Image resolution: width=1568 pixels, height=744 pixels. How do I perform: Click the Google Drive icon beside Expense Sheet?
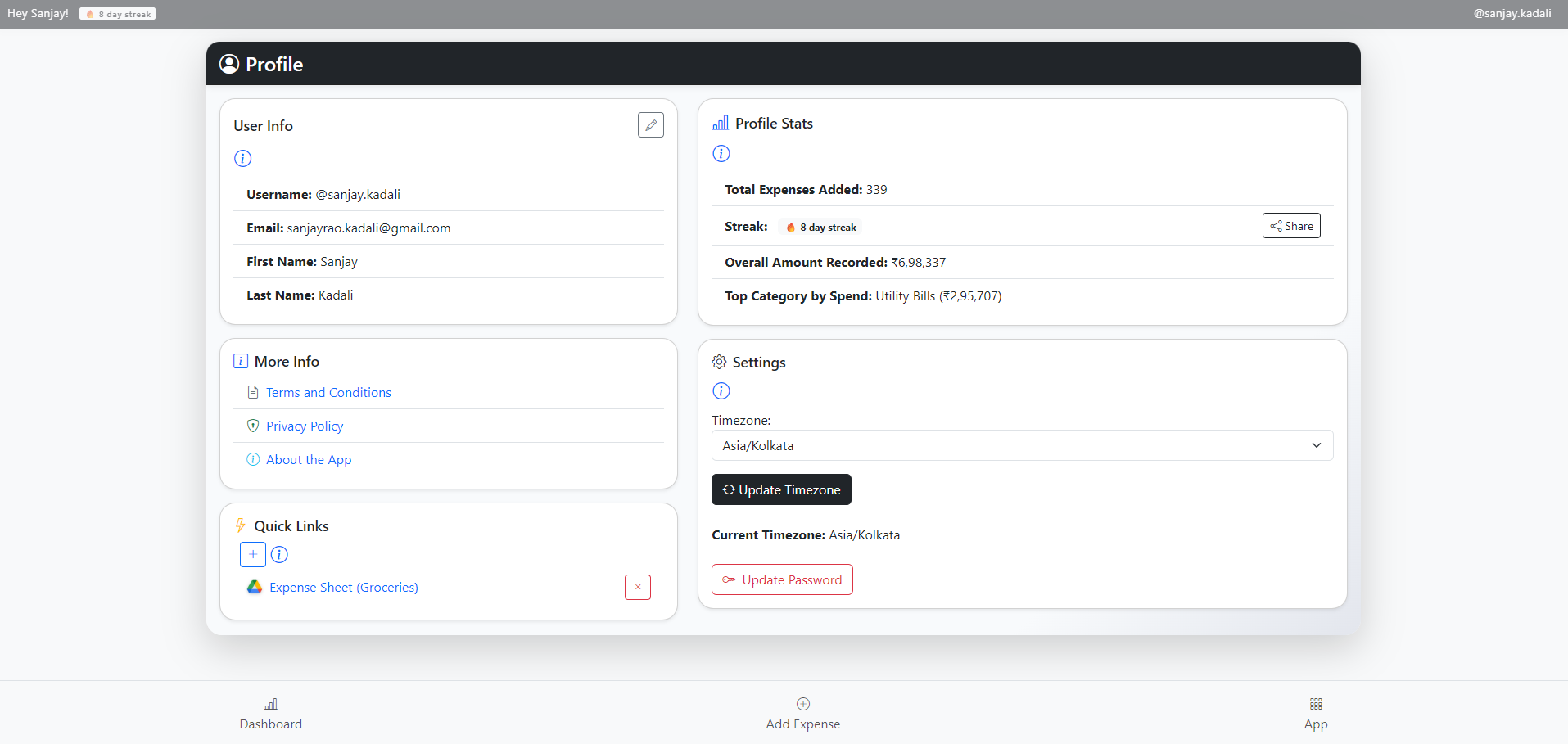(255, 588)
